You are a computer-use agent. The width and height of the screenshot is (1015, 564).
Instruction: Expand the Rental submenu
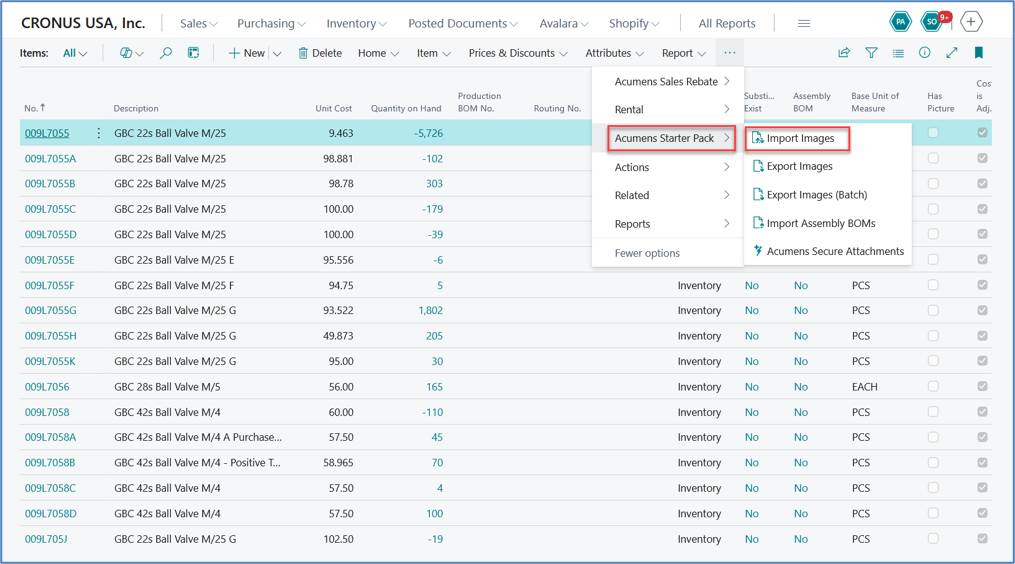pos(671,109)
